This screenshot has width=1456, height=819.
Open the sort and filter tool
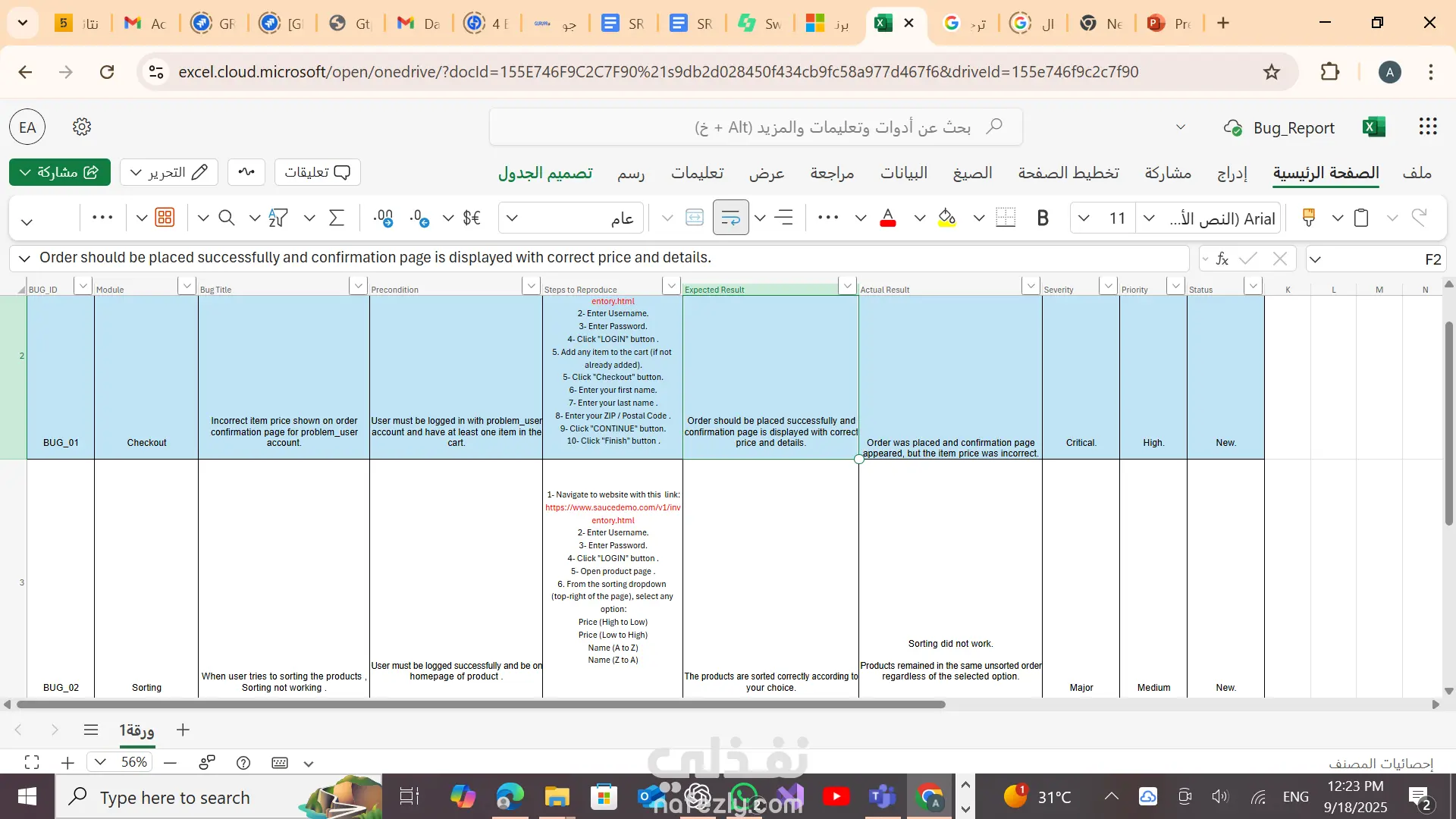pyautogui.click(x=278, y=218)
